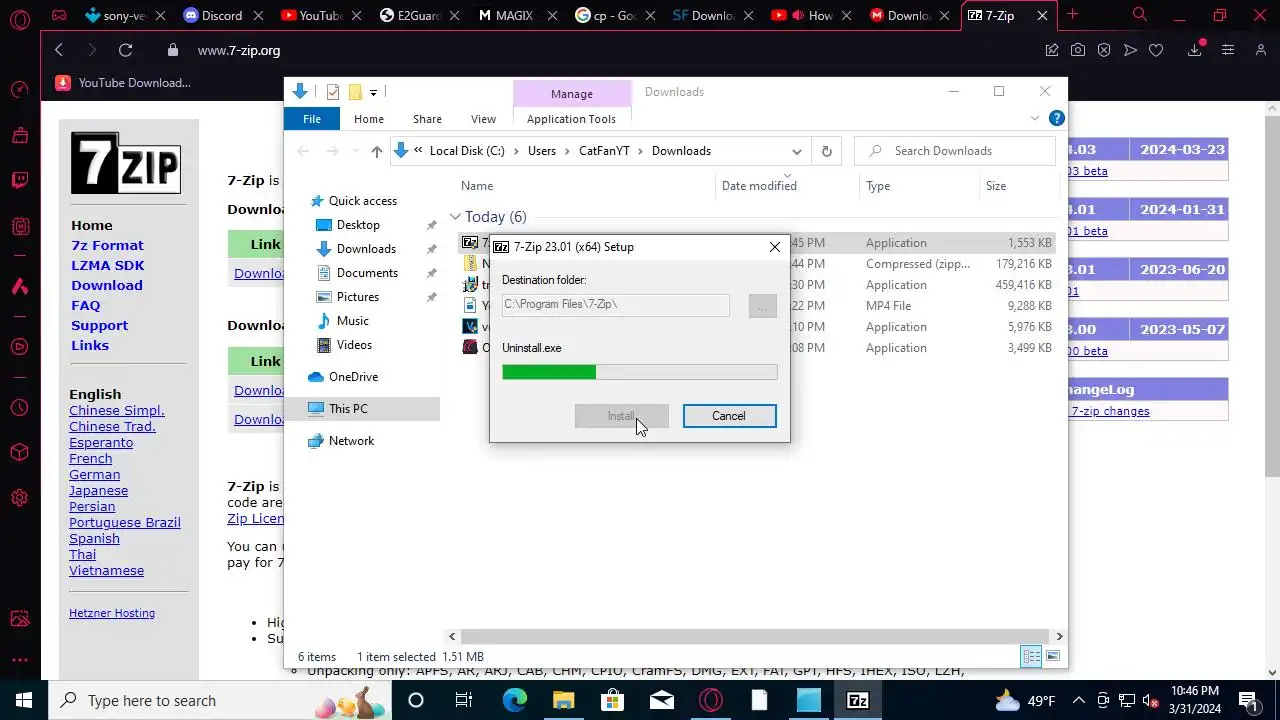Click the new folder quick-access icon
This screenshot has height=720, width=1280.
pyautogui.click(x=354, y=92)
